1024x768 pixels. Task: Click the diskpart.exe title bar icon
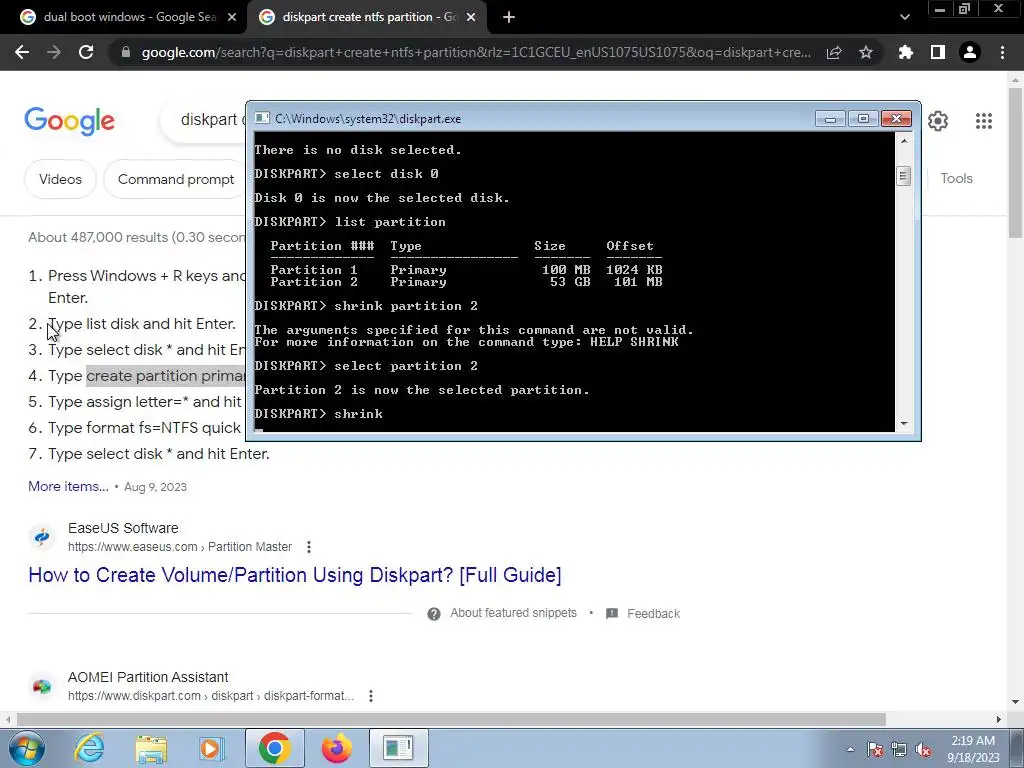tap(262, 118)
